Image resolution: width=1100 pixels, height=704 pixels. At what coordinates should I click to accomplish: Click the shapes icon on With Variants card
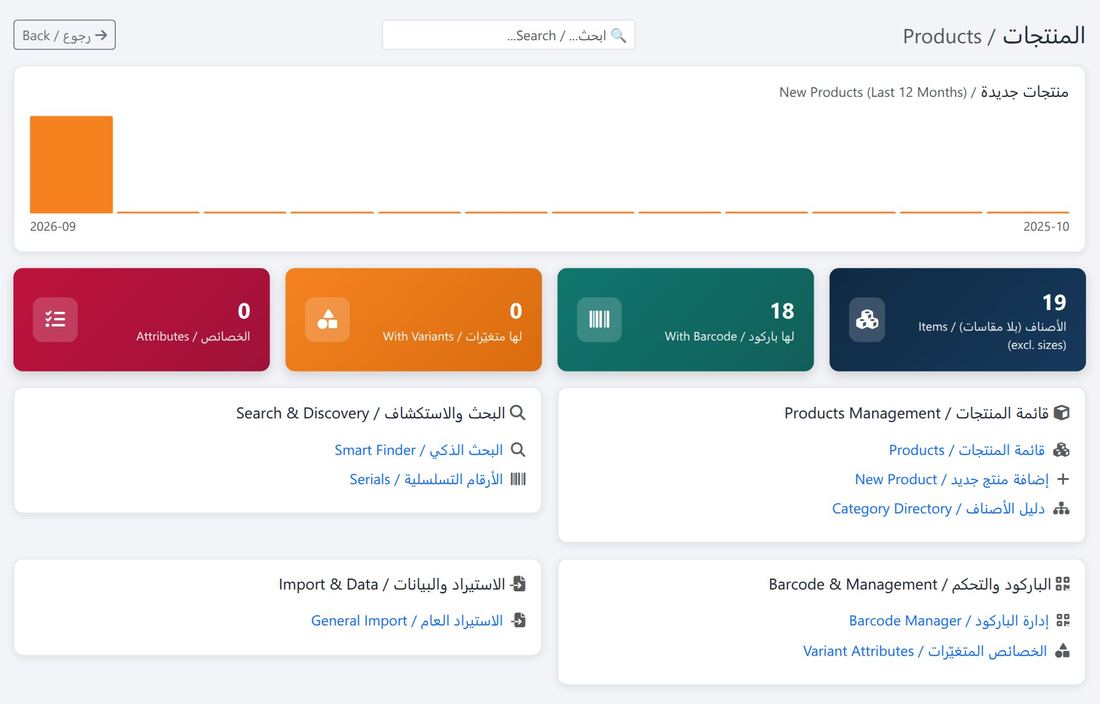pyautogui.click(x=328, y=320)
